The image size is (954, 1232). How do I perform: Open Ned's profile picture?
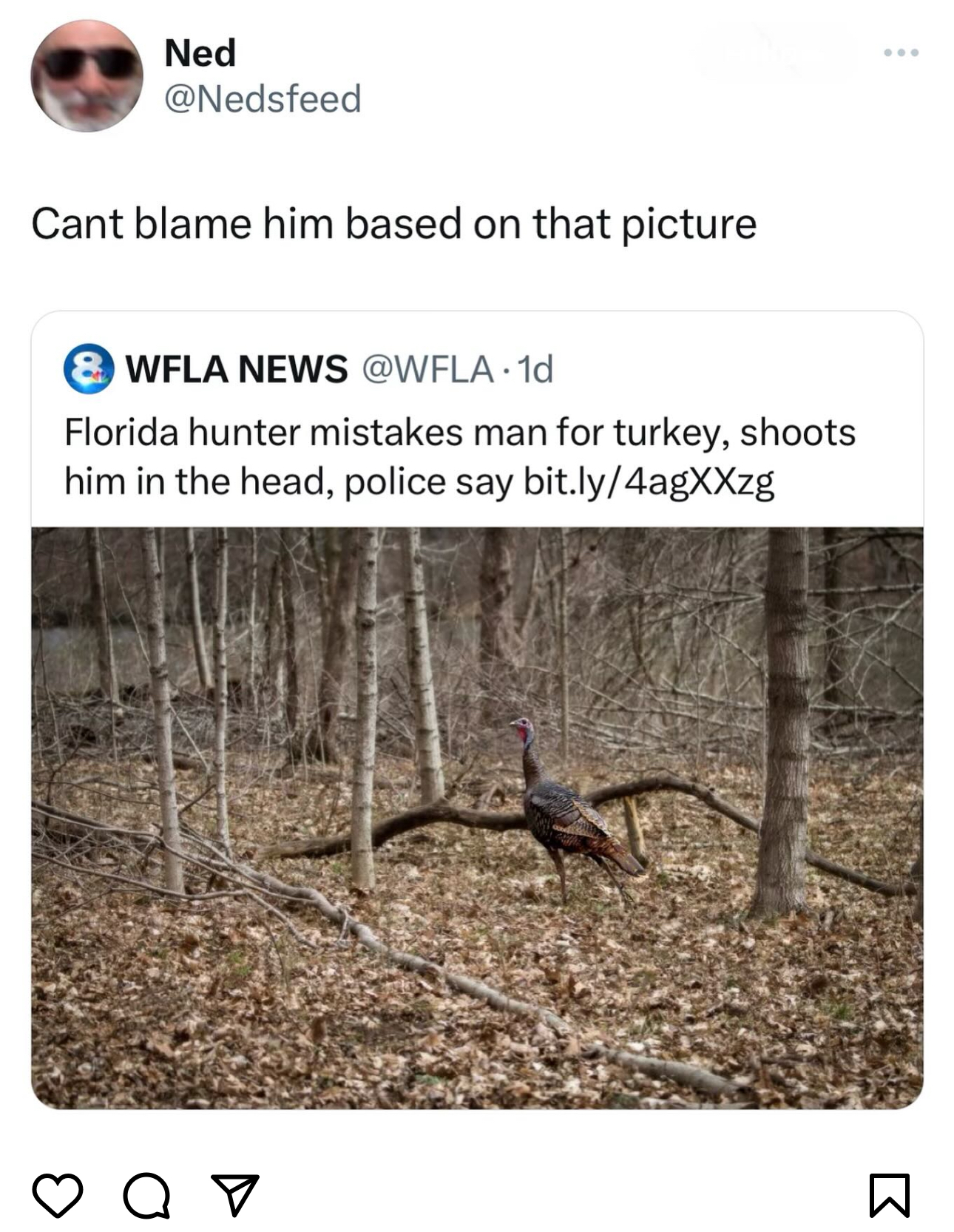pyautogui.click(x=87, y=76)
